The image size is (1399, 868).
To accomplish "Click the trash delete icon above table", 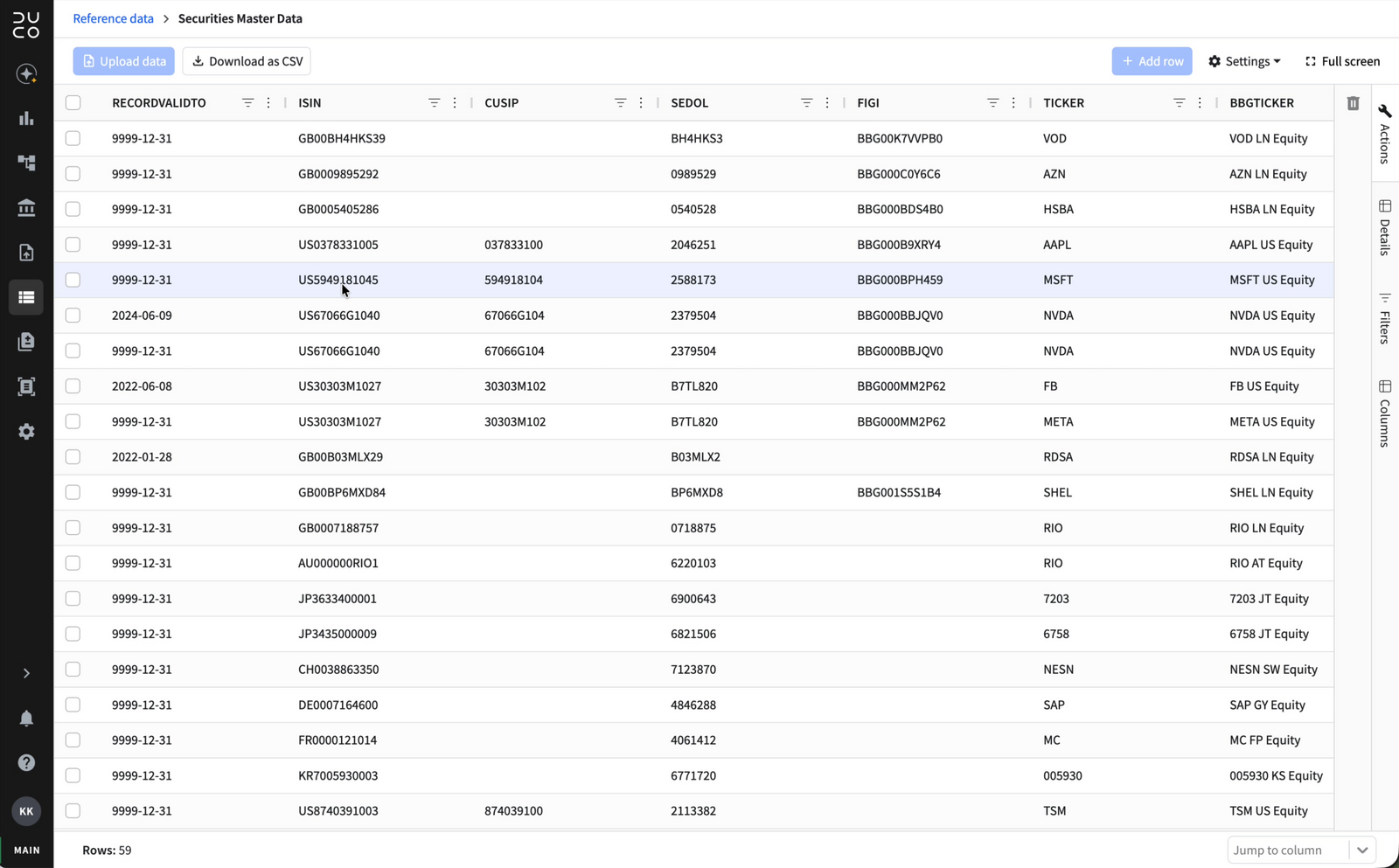I will point(1353,103).
